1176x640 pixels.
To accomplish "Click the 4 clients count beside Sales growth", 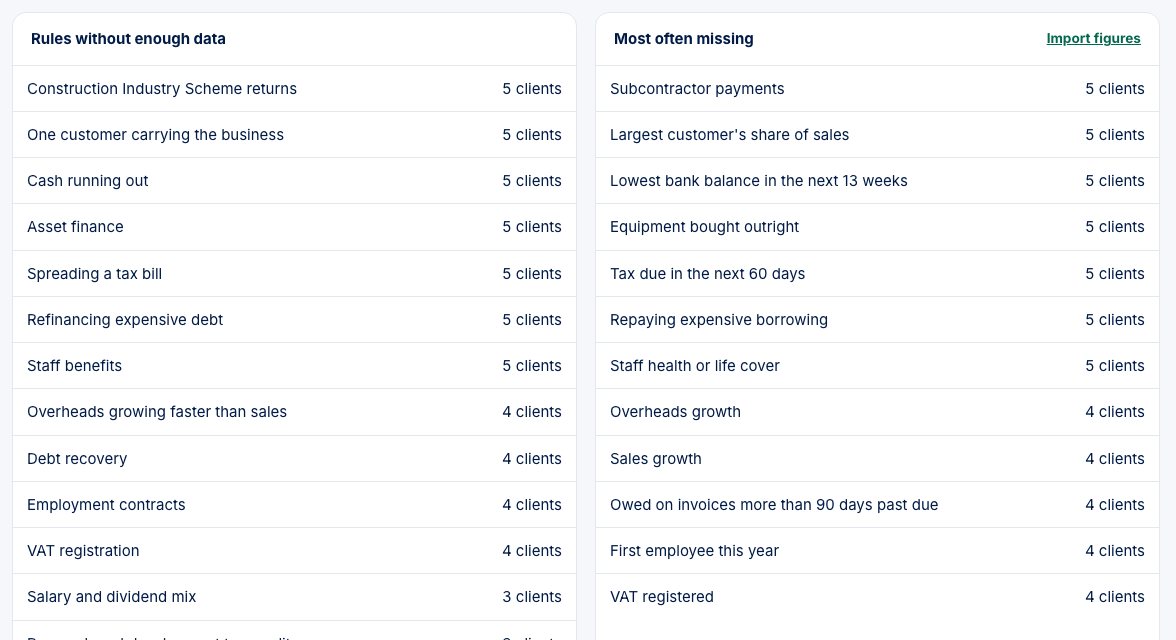I will click(1114, 458).
